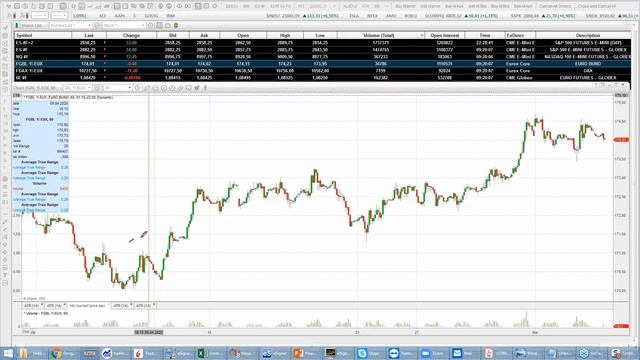Viewport: 640px width, 360px height.
Task: Select the NQ #F watch list row
Action: coord(322,57)
